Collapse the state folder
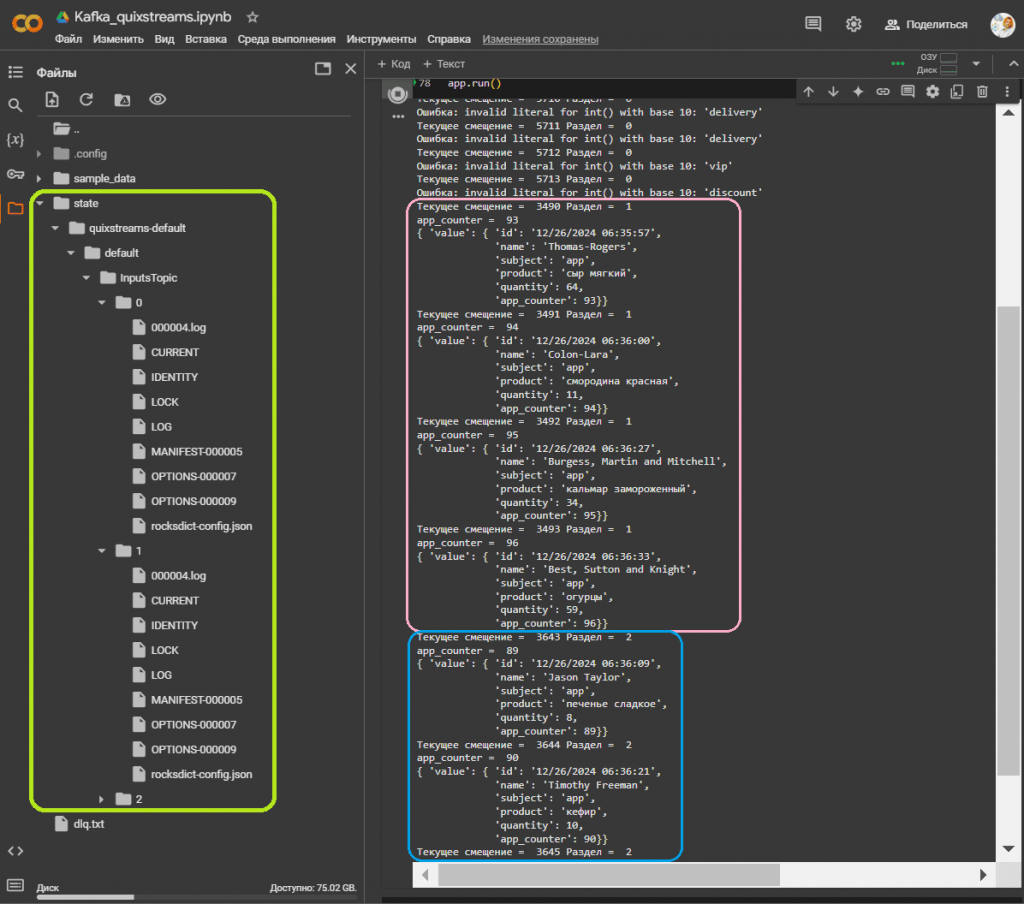This screenshot has height=904, width=1024. pyautogui.click(x=41, y=203)
